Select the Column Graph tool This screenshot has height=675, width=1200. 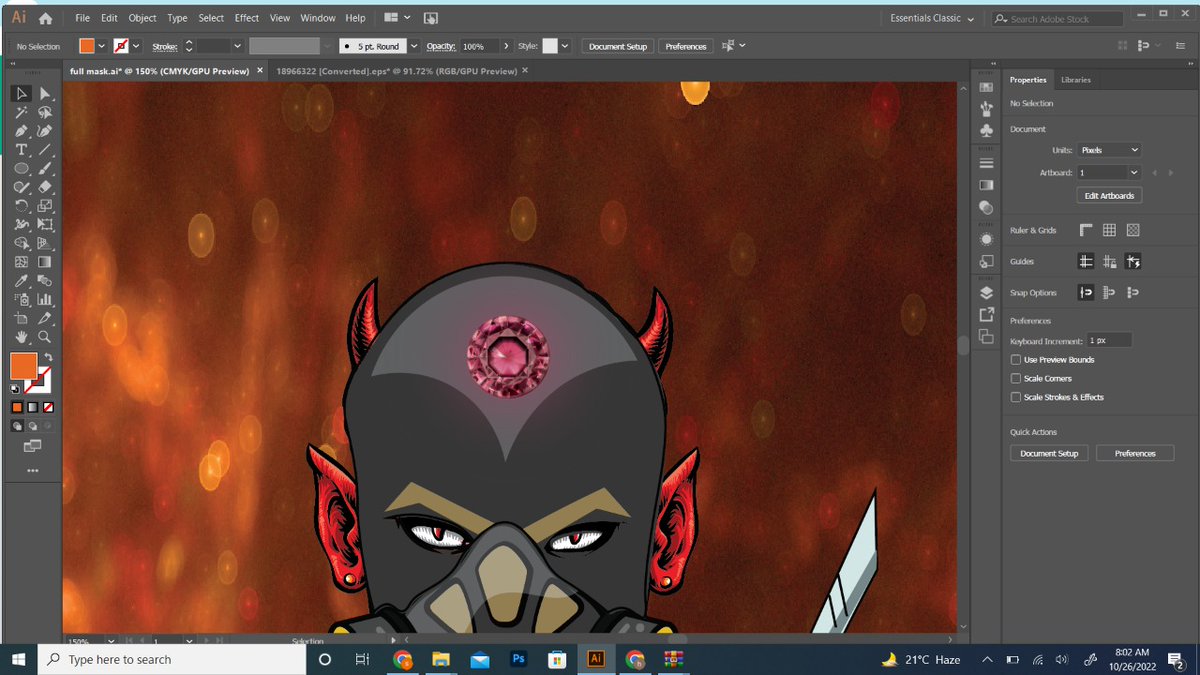coord(45,299)
